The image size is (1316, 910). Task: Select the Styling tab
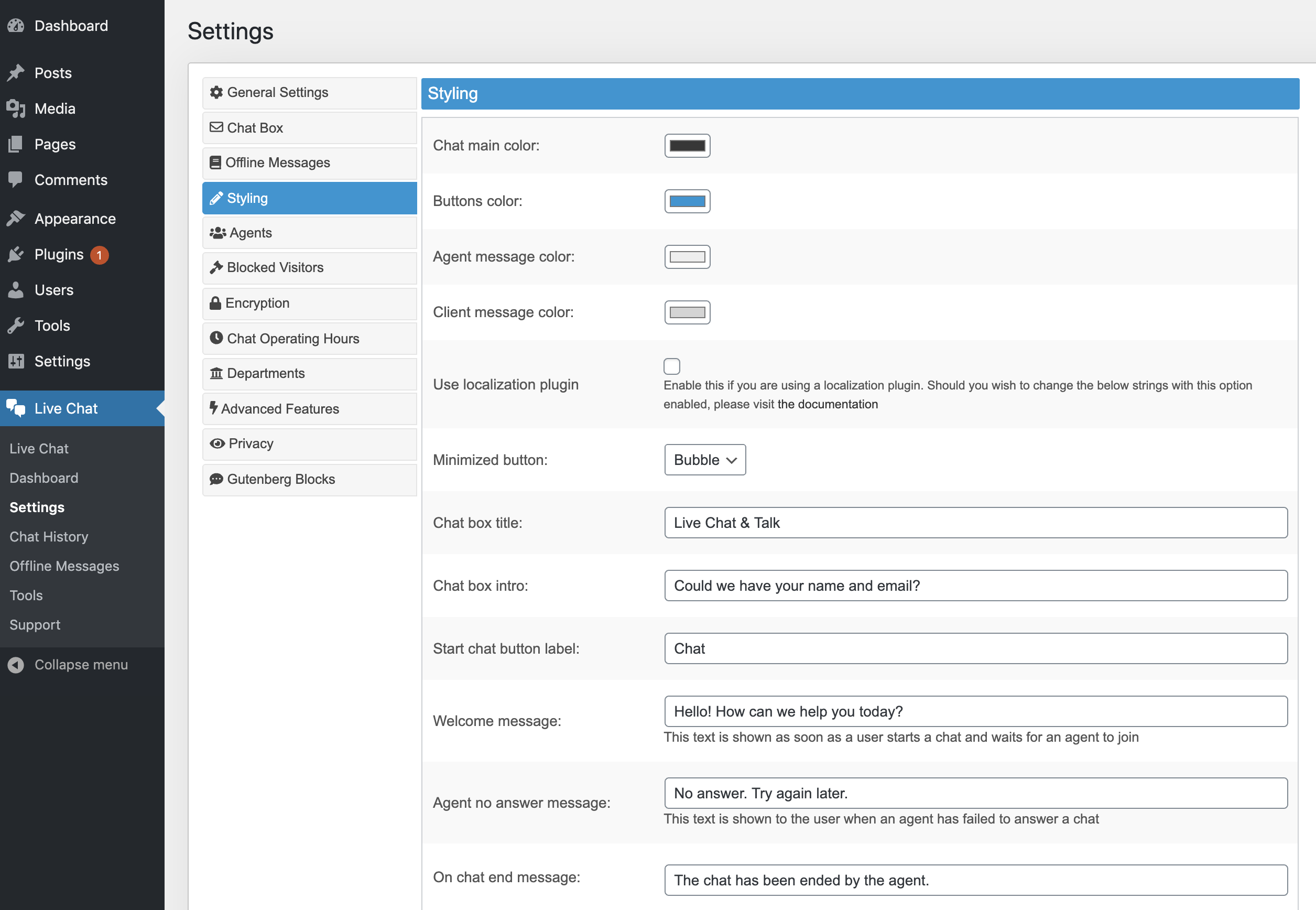point(308,197)
